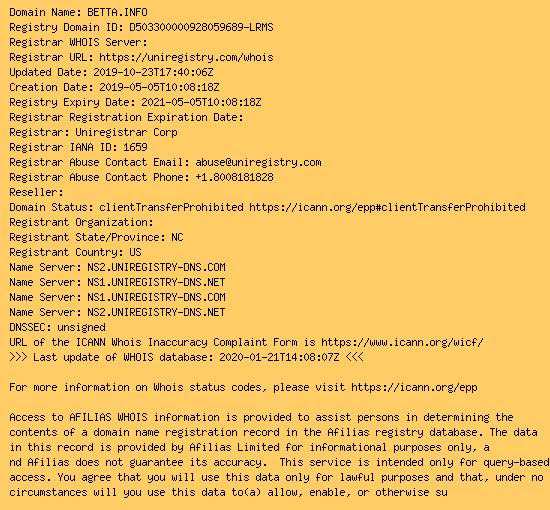Click the DNSSEC unsigned value
Screen dimensions: 550x510
pos(81,328)
